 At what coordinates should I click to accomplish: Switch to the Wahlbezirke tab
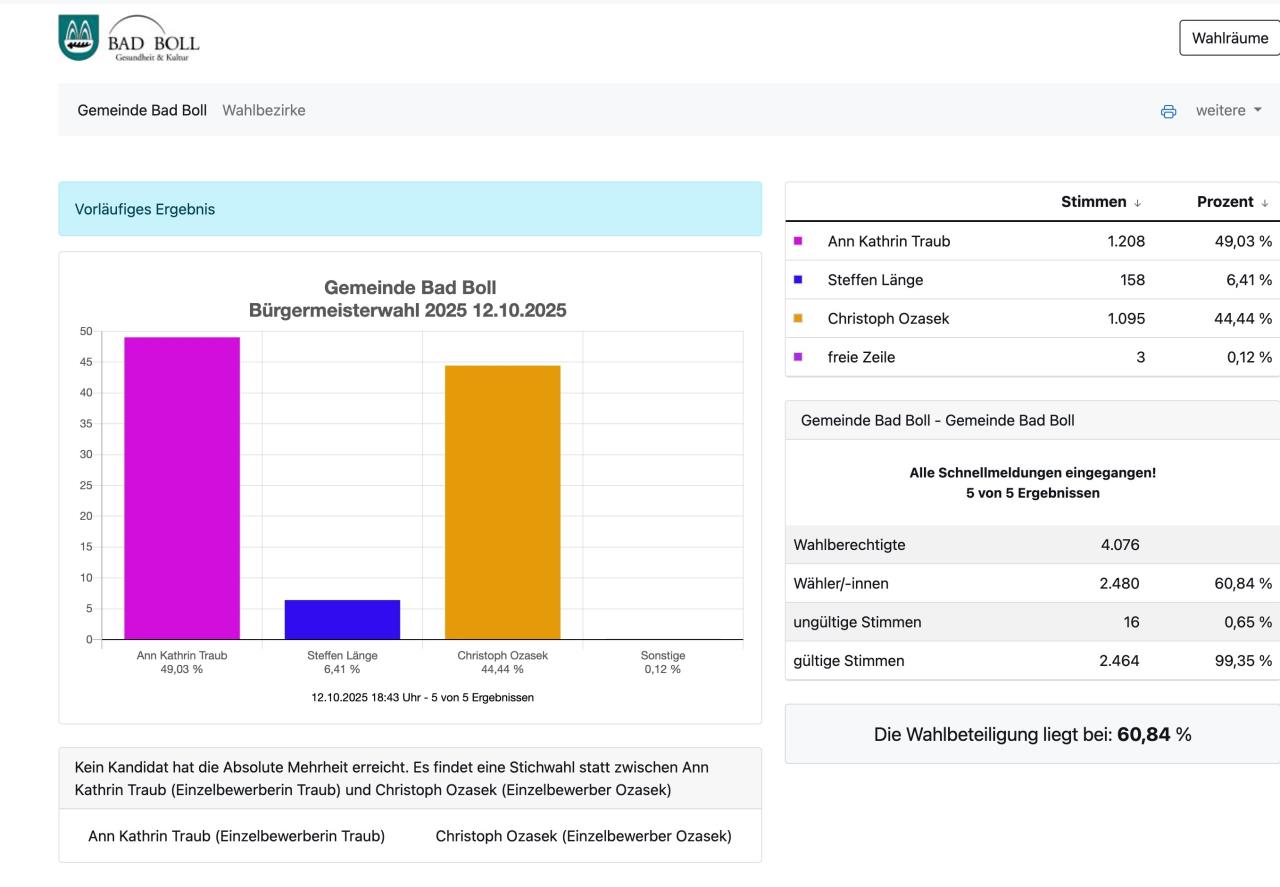(264, 110)
